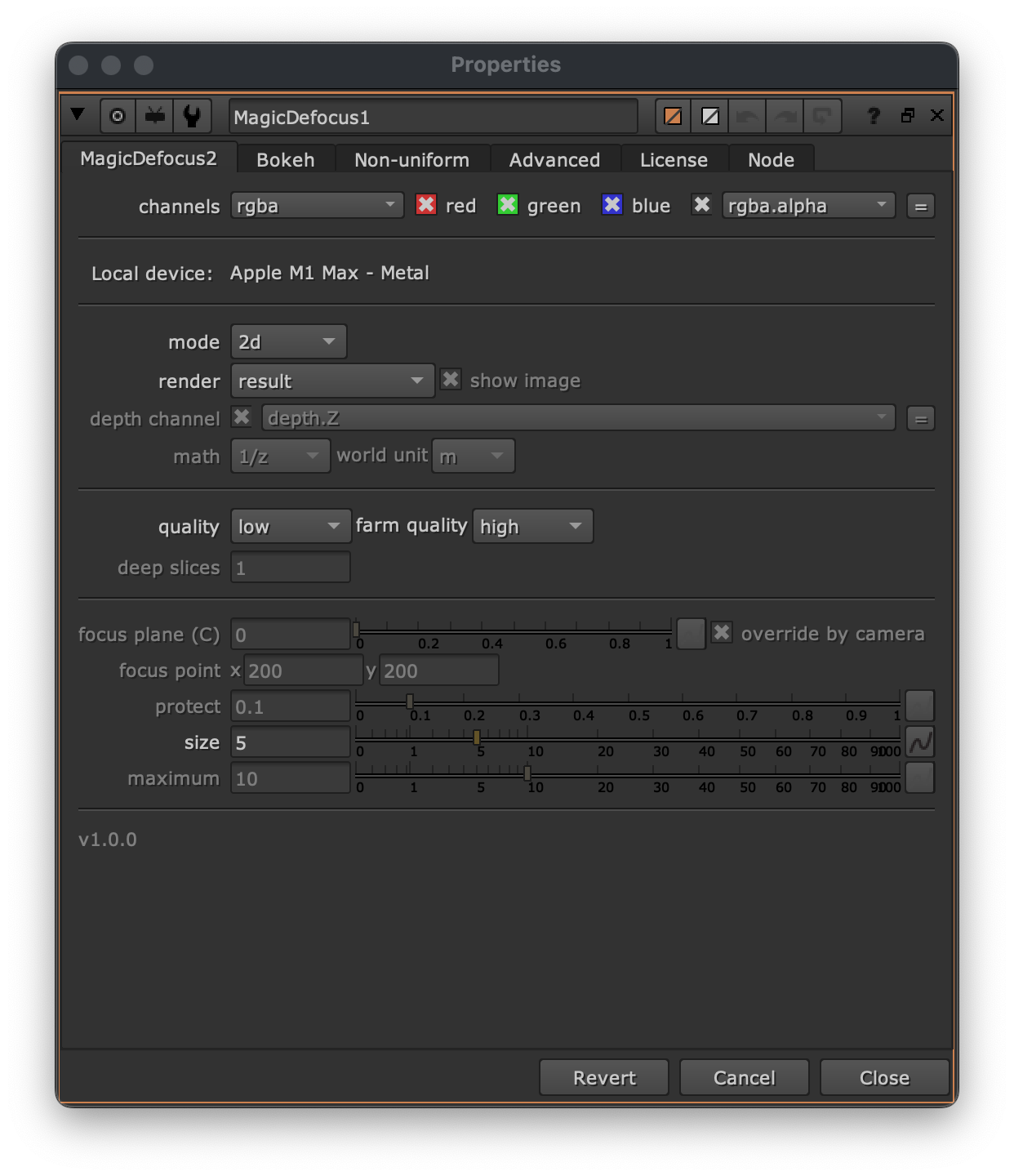Toggle the green channel checkbox

click(508, 205)
